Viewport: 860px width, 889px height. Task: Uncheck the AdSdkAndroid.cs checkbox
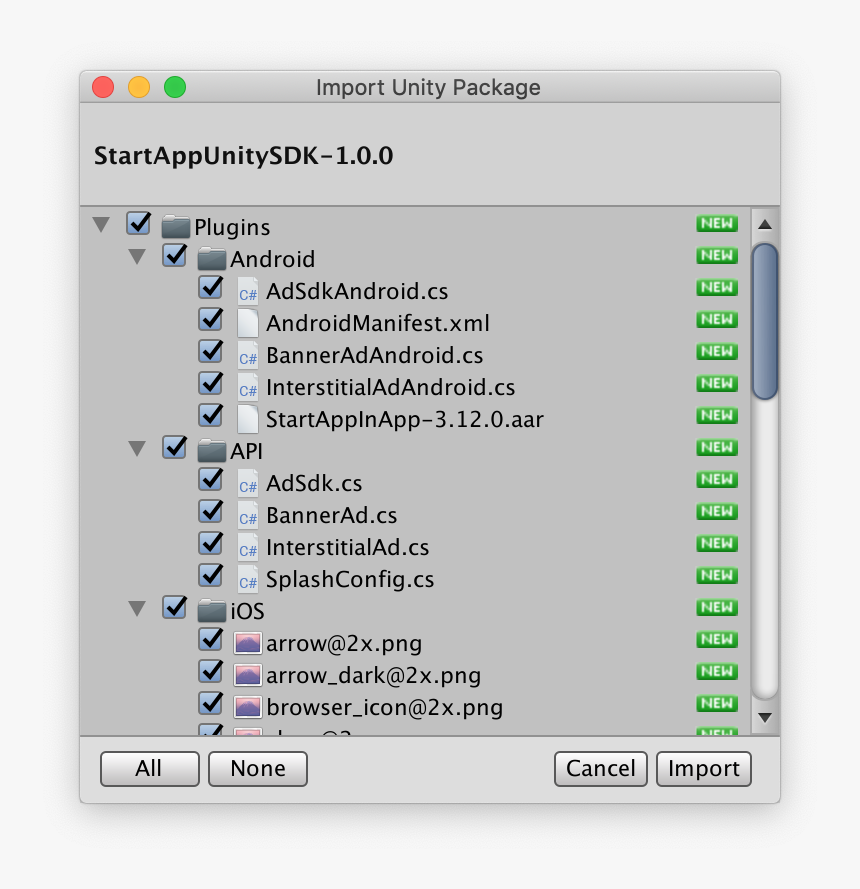[x=210, y=287]
